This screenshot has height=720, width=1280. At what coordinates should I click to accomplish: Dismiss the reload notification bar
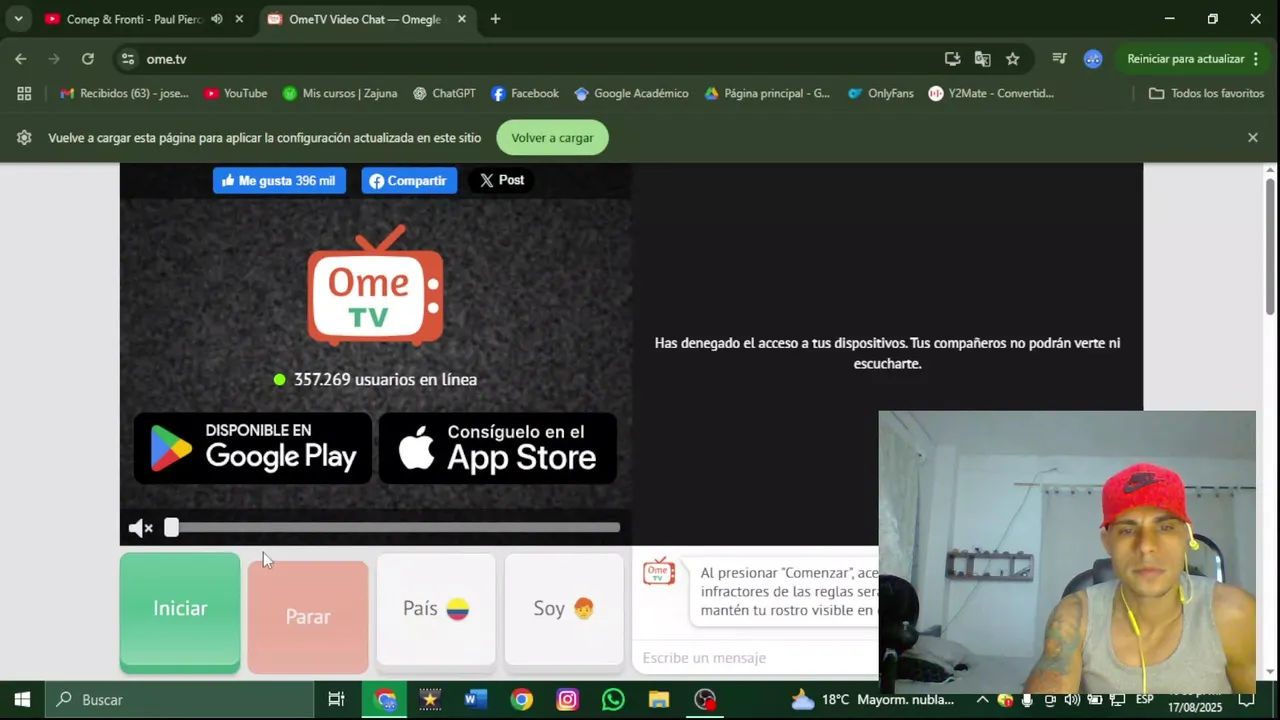click(1252, 138)
